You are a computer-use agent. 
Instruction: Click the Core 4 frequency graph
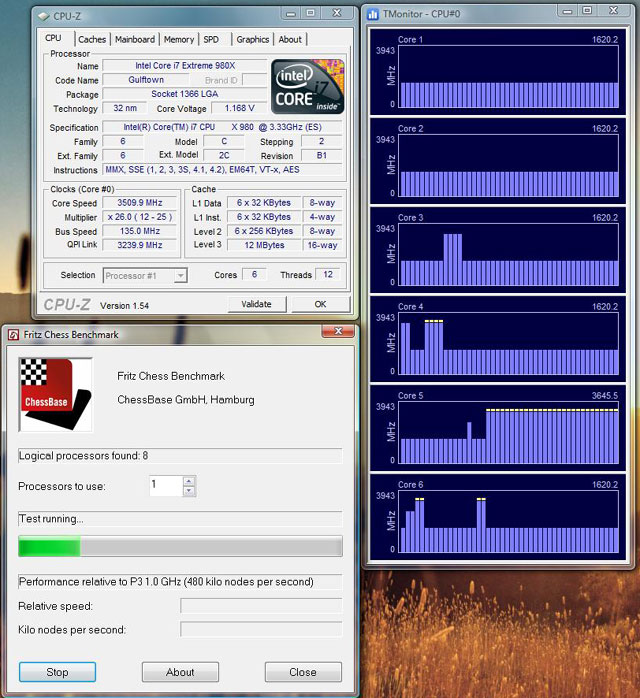point(508,343)
